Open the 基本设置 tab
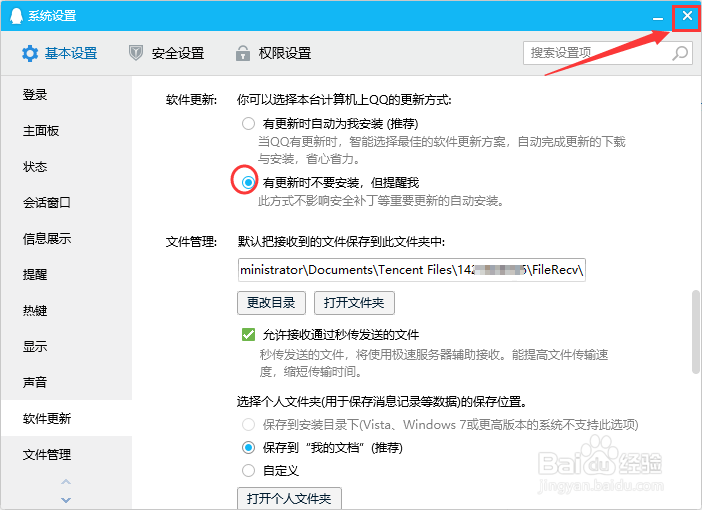Viewport: 702px width, 510px height. (60, 53)
